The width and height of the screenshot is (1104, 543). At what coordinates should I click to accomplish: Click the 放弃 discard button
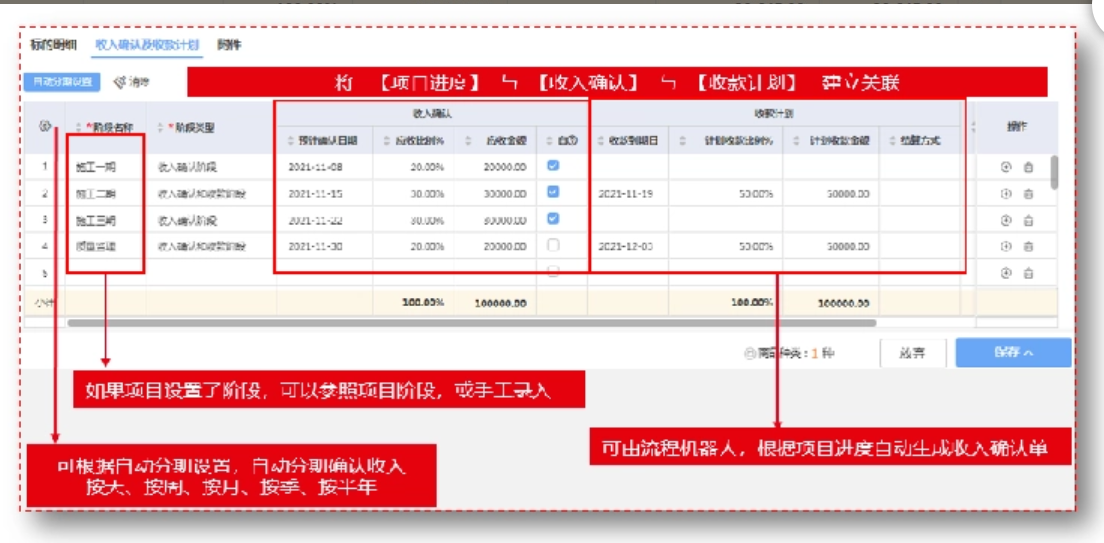click(912, 352)
